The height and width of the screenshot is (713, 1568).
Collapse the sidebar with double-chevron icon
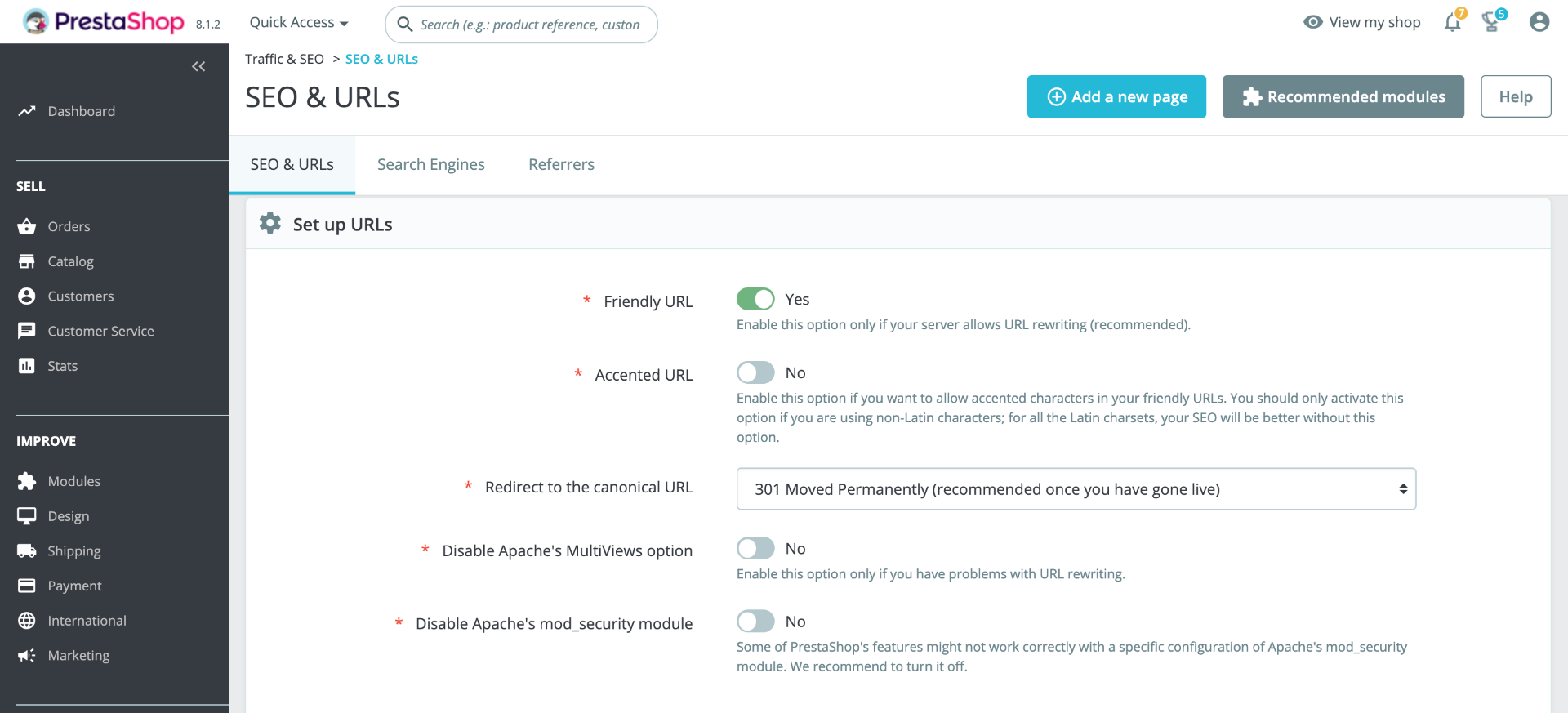point(198,67)
